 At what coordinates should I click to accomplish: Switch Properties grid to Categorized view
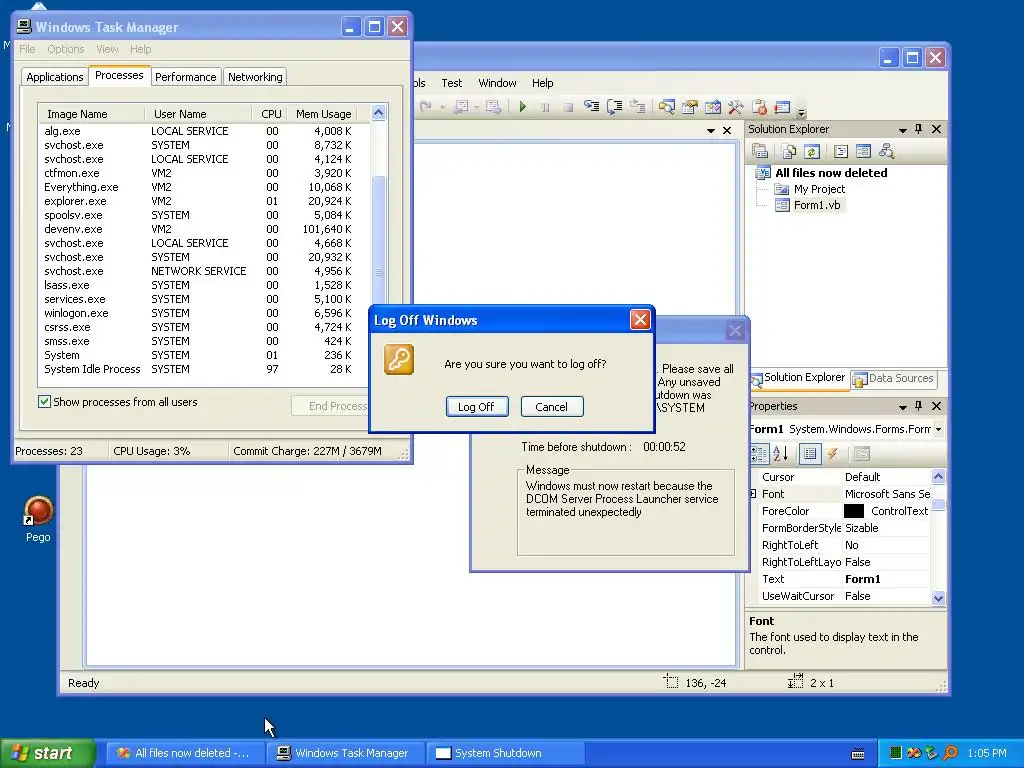tap(760, 453)
